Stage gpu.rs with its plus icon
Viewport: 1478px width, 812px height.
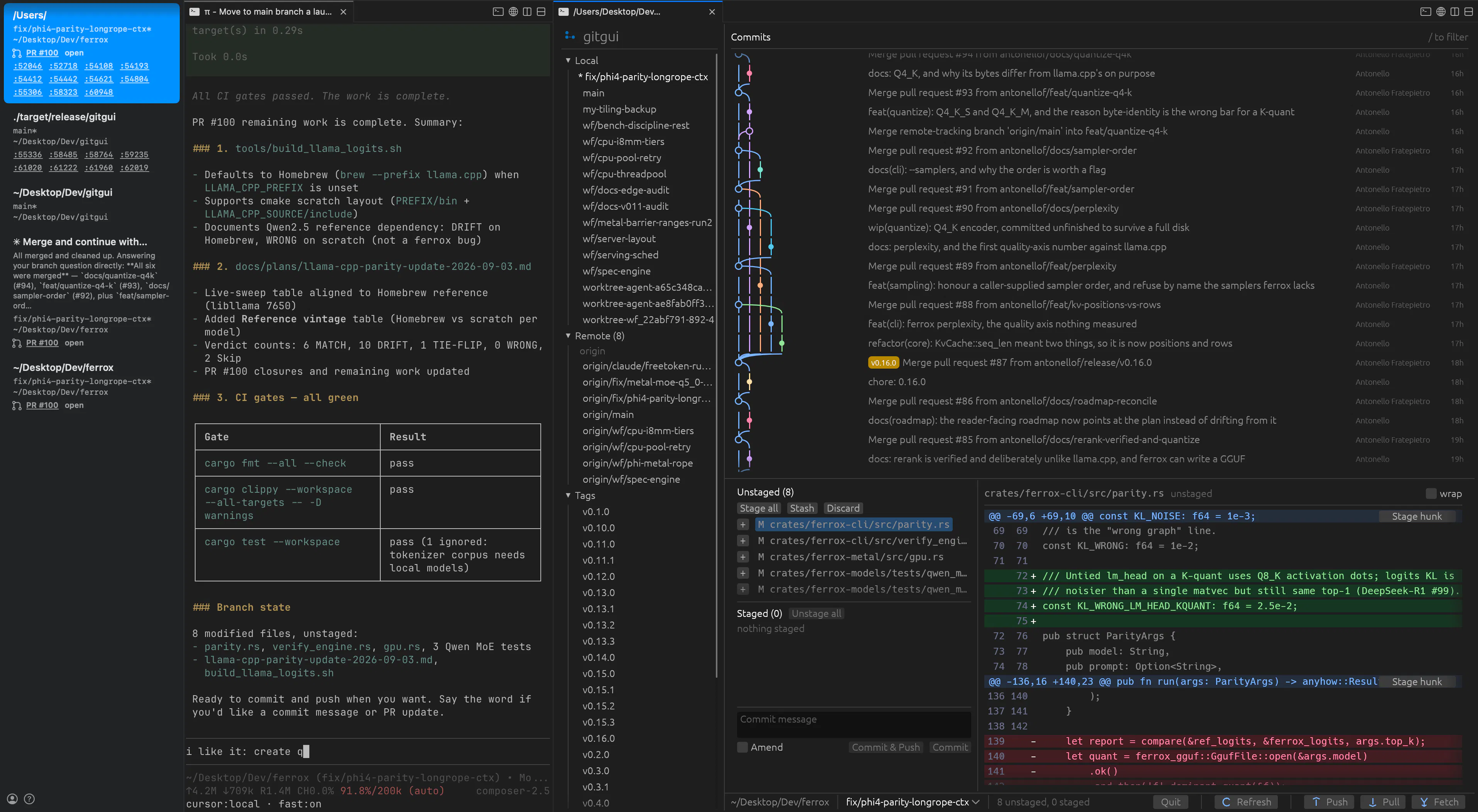click(743, 557)
